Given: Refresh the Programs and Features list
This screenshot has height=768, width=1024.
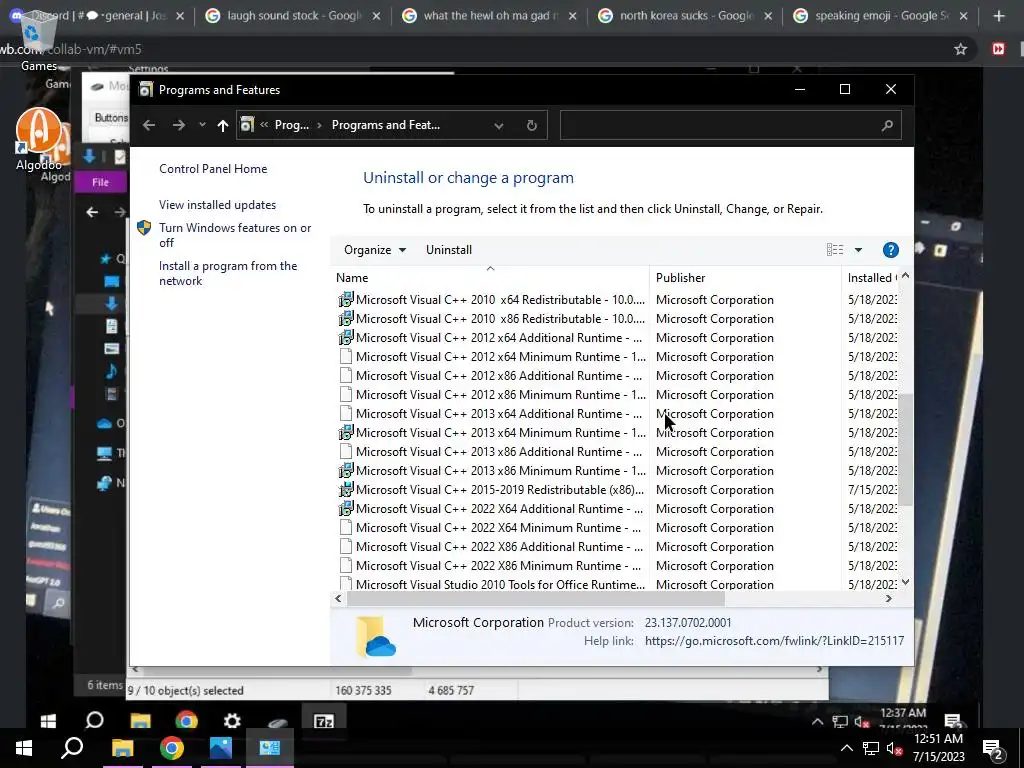Looking at the screenshot, I should click(x=532, y=125).
